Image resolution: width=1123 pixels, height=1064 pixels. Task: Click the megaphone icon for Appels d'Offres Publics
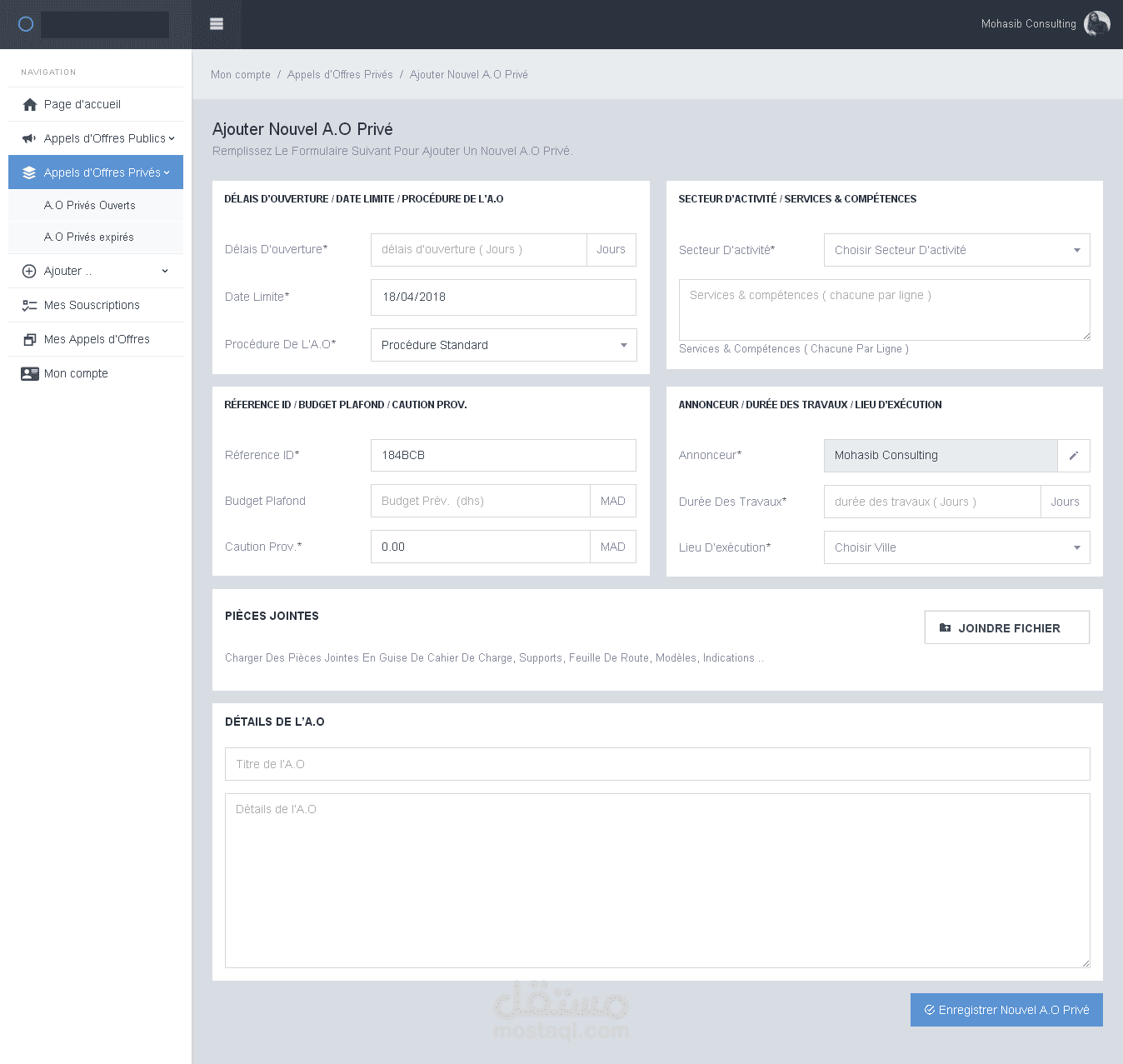pos(29,138)
